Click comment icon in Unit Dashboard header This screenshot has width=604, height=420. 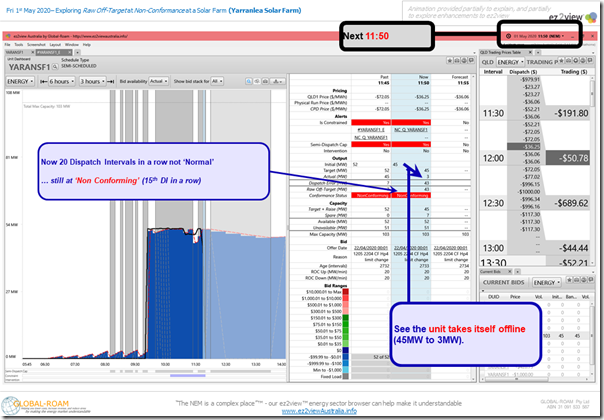[471, 60]
